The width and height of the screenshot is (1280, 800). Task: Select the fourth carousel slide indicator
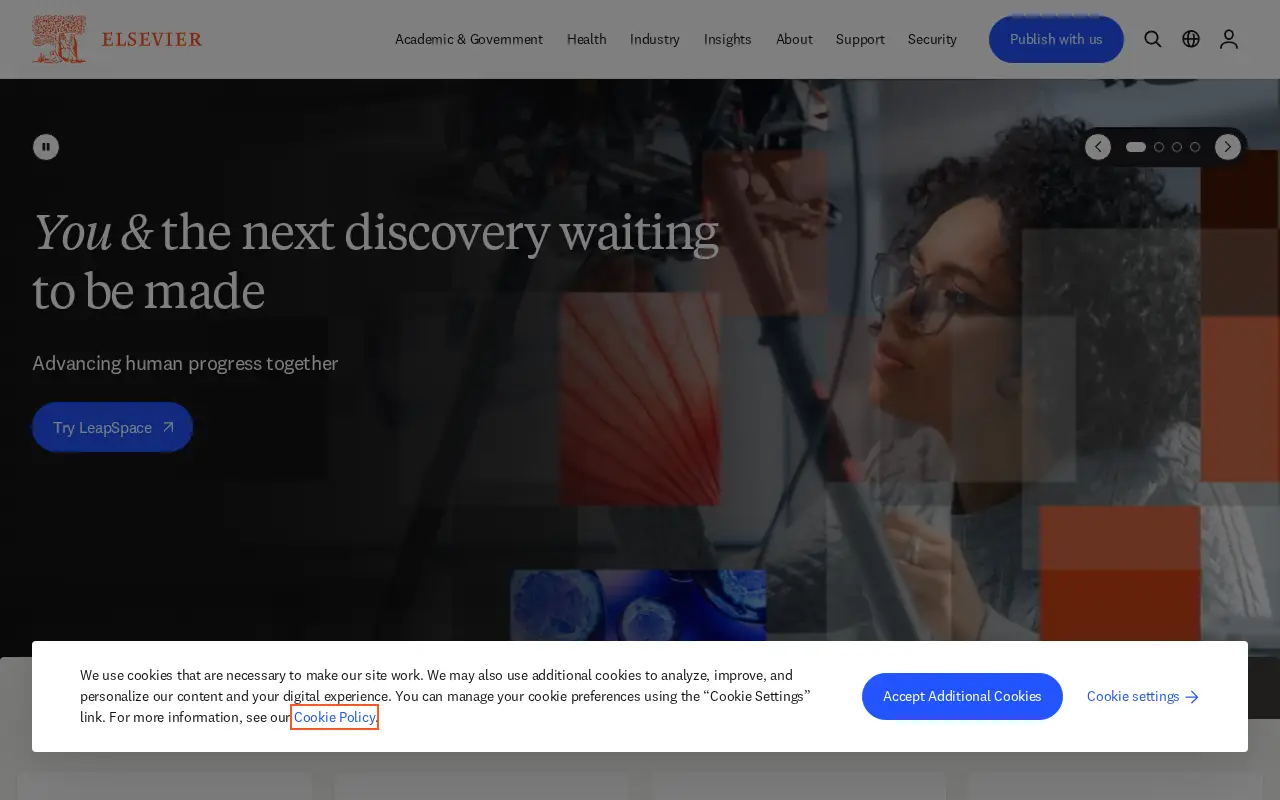pos(1195,147)
